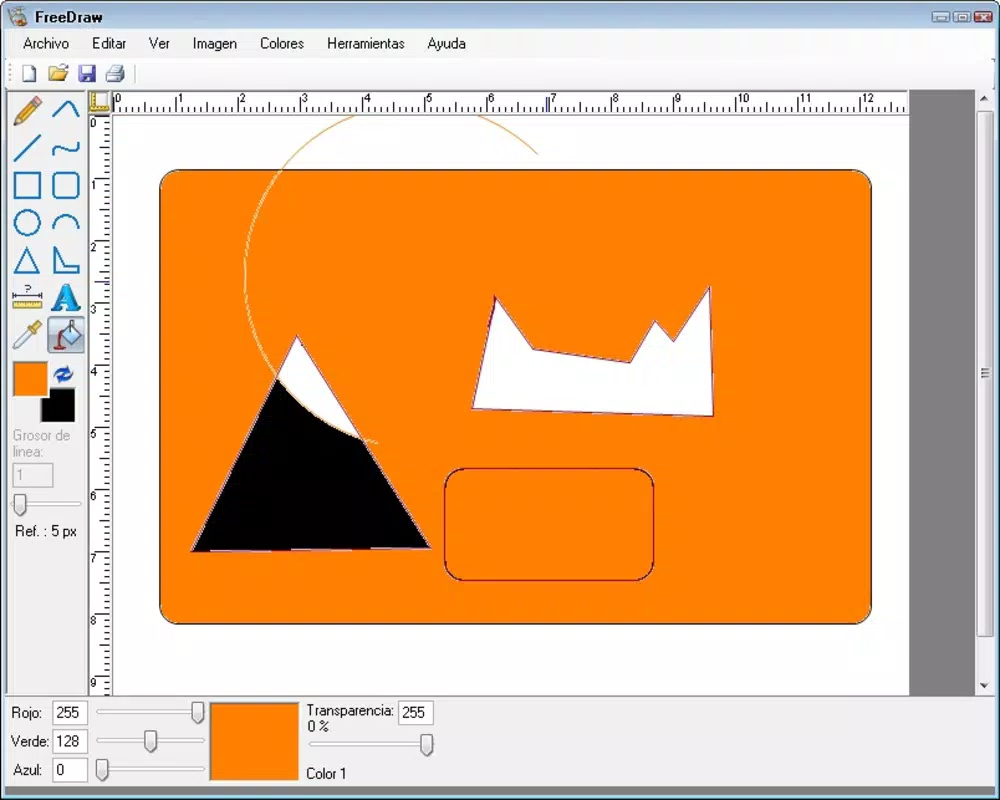
Task: Select the Ellipse circle tool
Action: [27, 223]
